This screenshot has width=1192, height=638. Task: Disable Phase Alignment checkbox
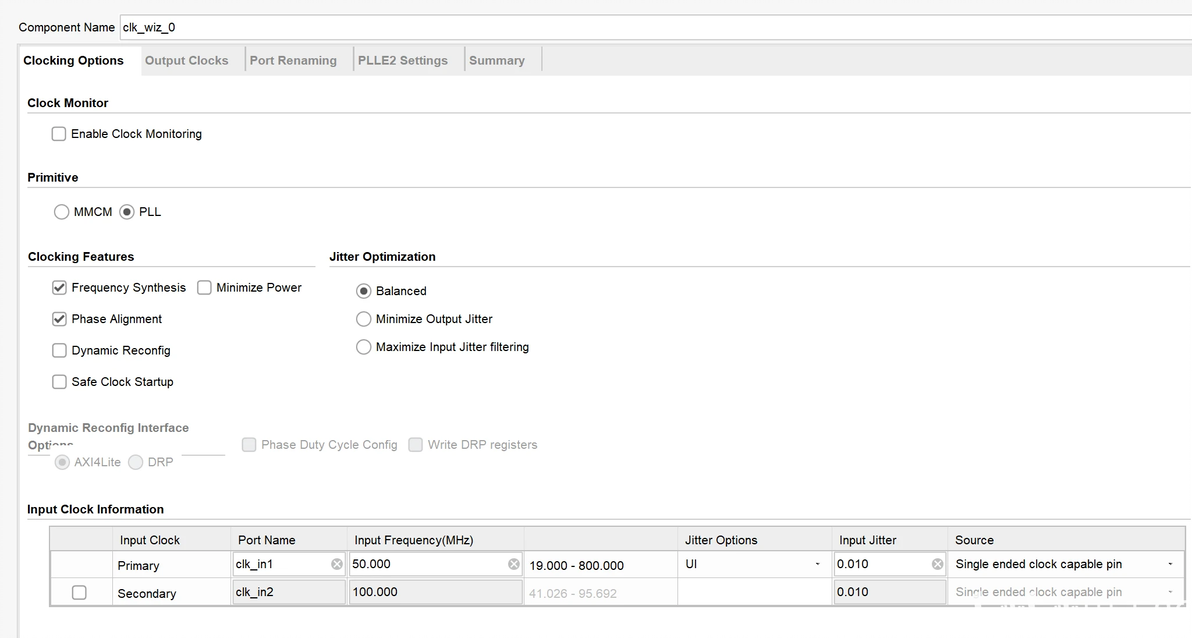click(x=60, y=319)
